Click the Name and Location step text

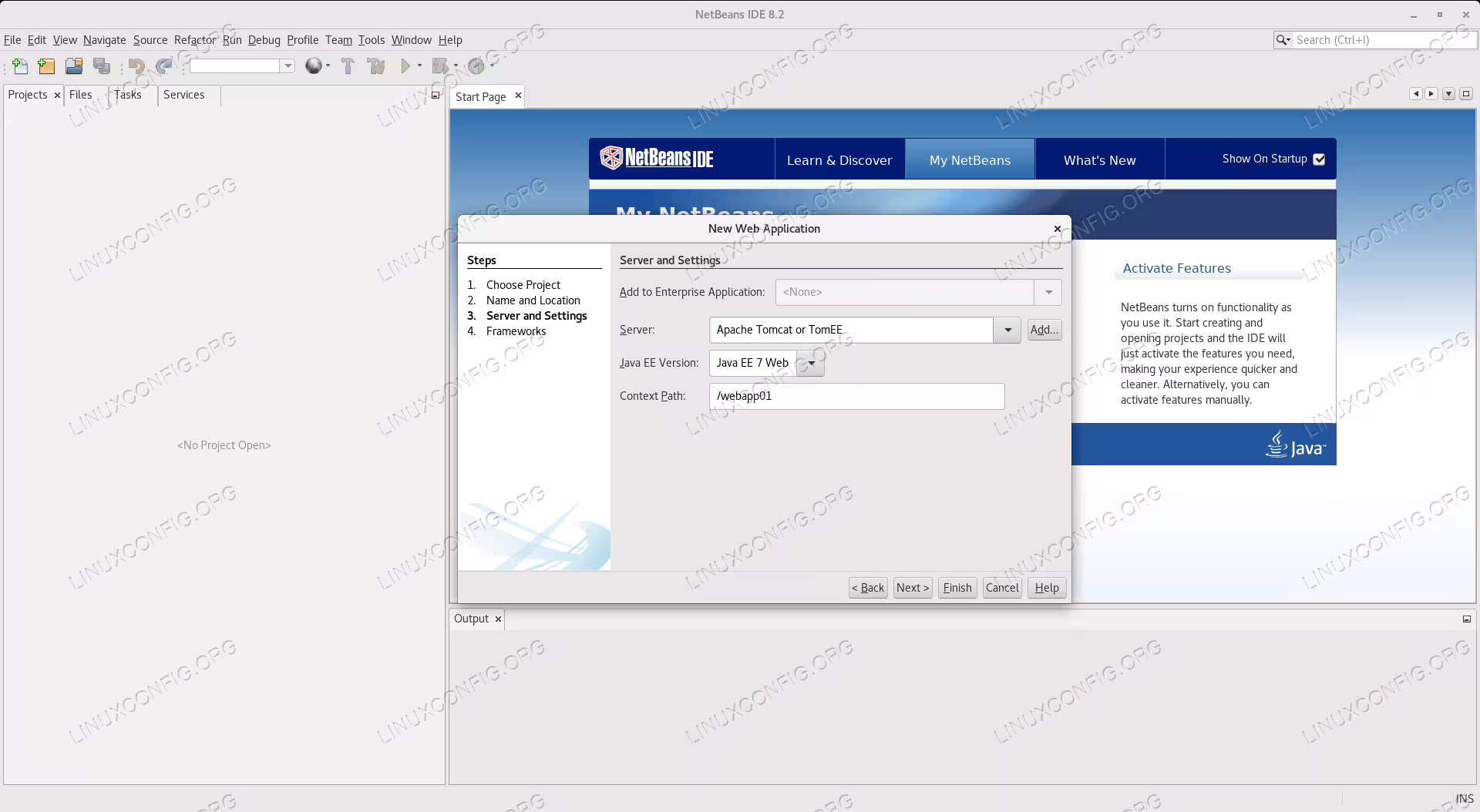click(x=533, y=300)
